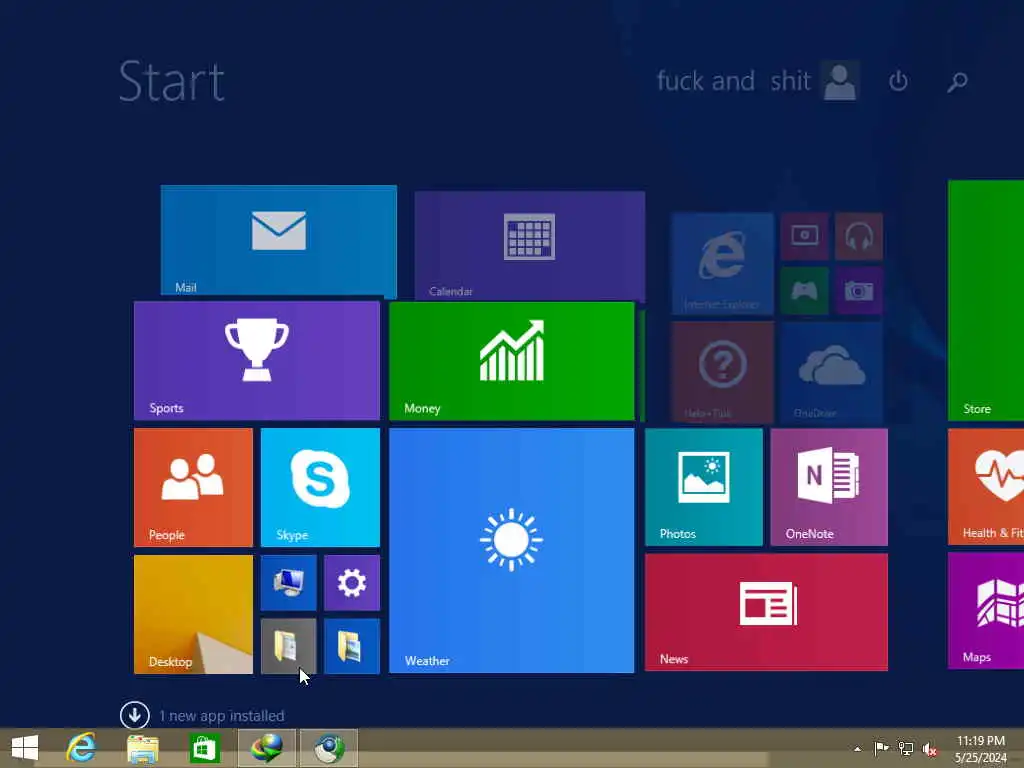The width and height of the screenshot is (1024, 768).
Task: Open the Games controller tile
Action: (805, 291)
